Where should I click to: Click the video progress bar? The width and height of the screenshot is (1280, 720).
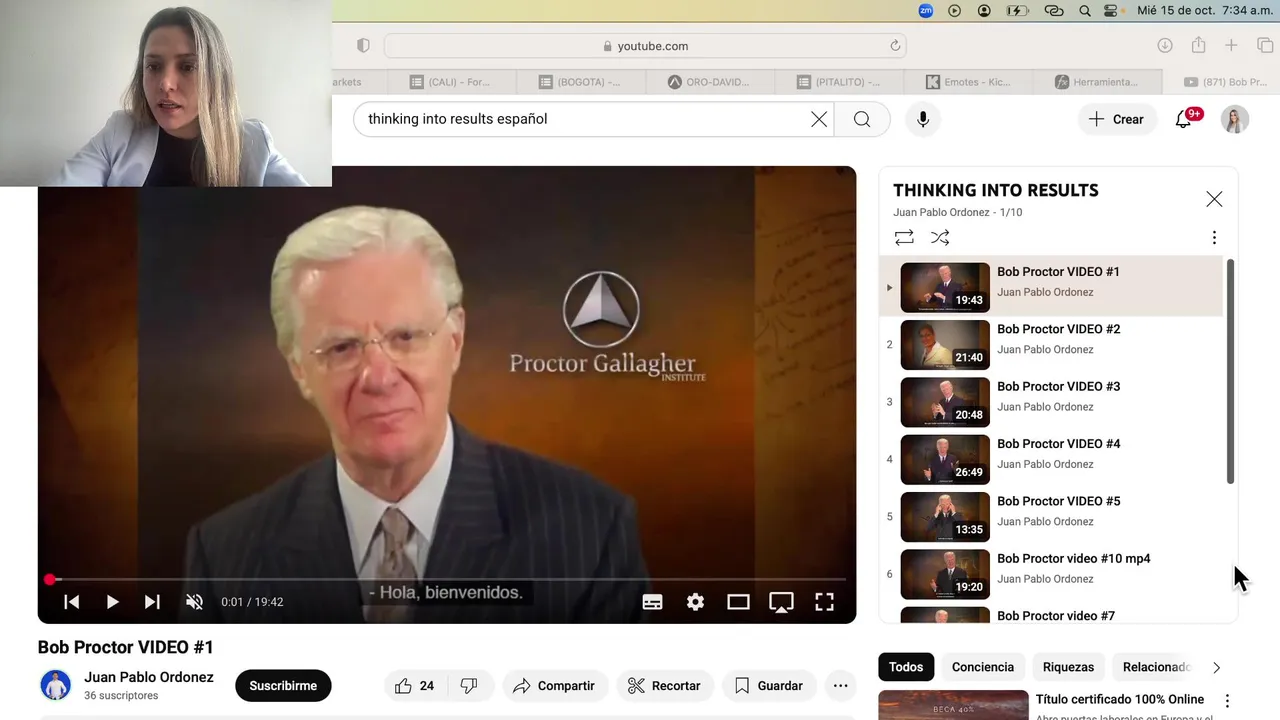pyautogui.click(x=447, y=579)
